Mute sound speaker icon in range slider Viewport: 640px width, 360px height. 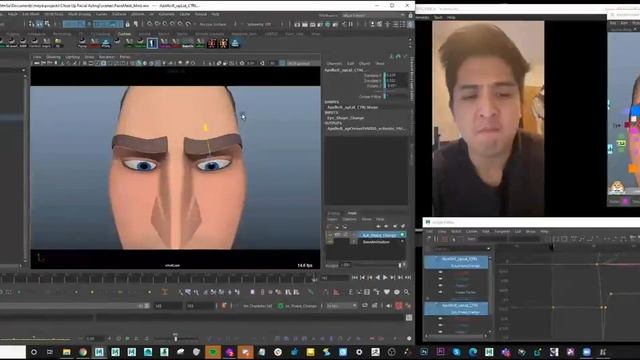pyautogui.click(x=389, y=306)
